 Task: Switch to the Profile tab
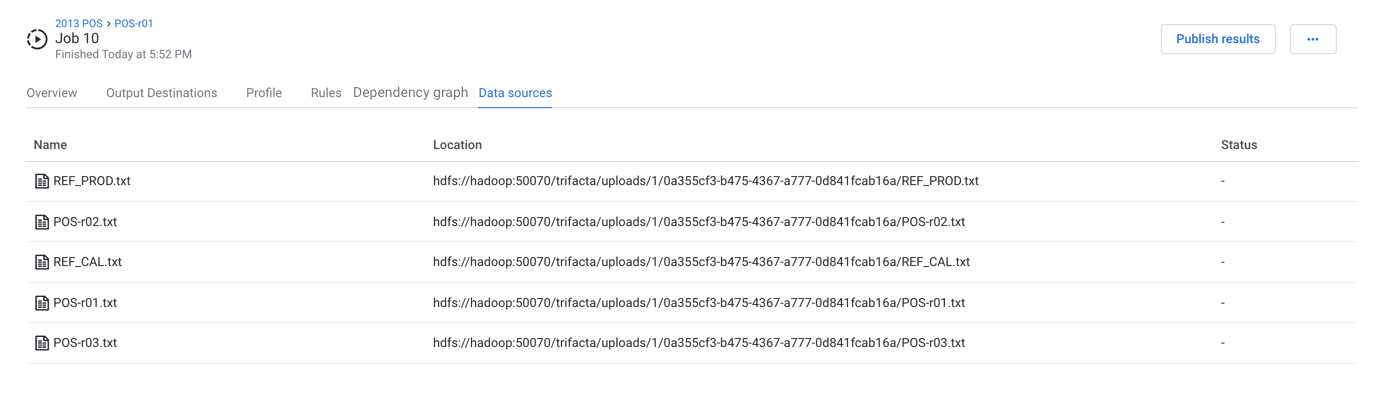(x=264, y=93)
